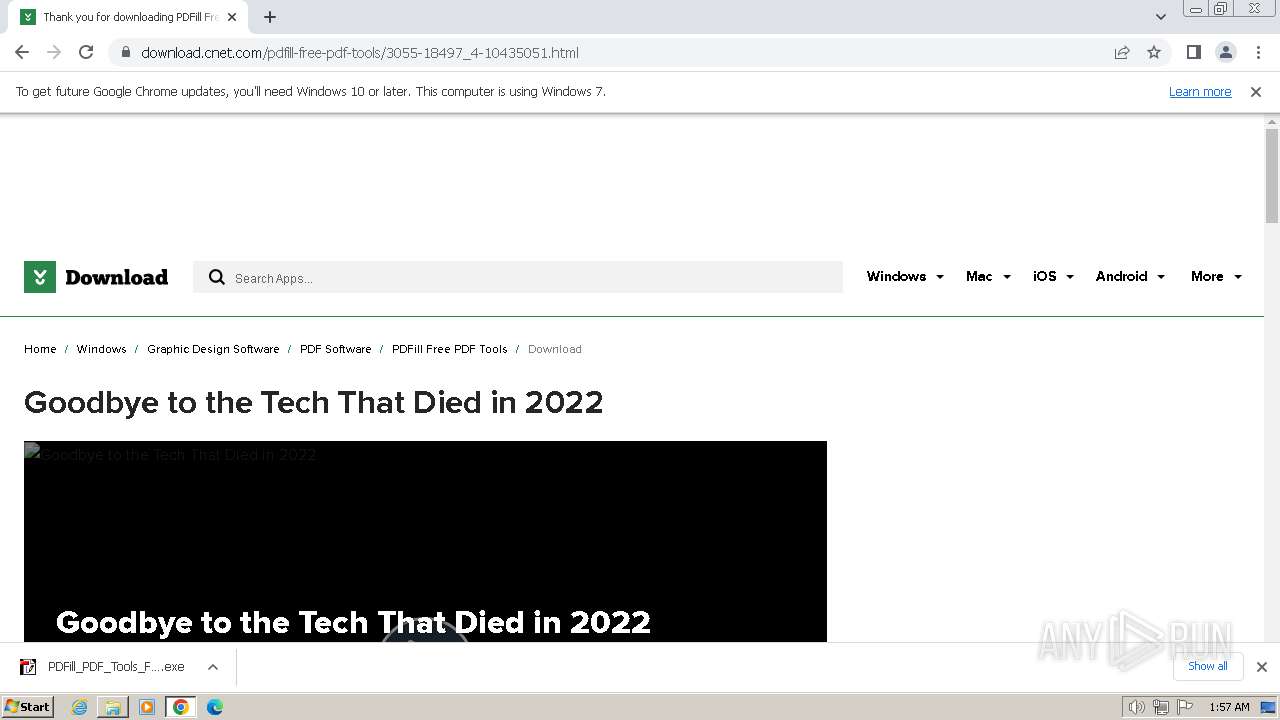Launch Microsoft Edge from taskbar

click(215, 707)
